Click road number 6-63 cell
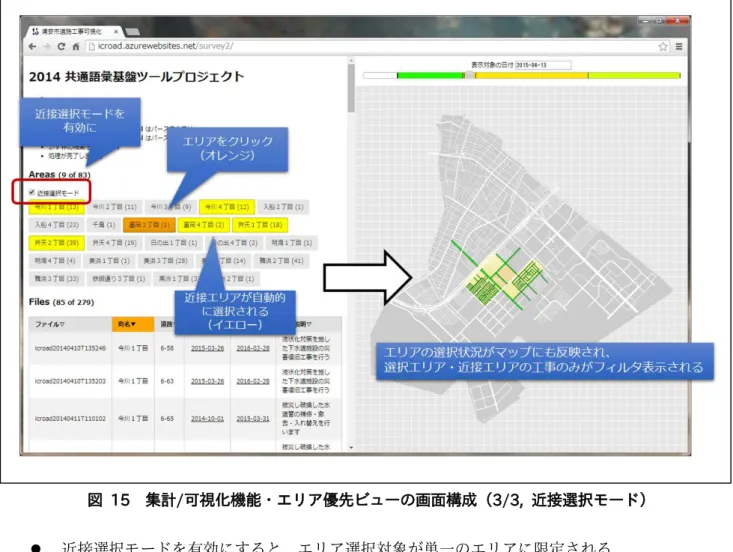This screenshot has height=552, width=733. 167,381
